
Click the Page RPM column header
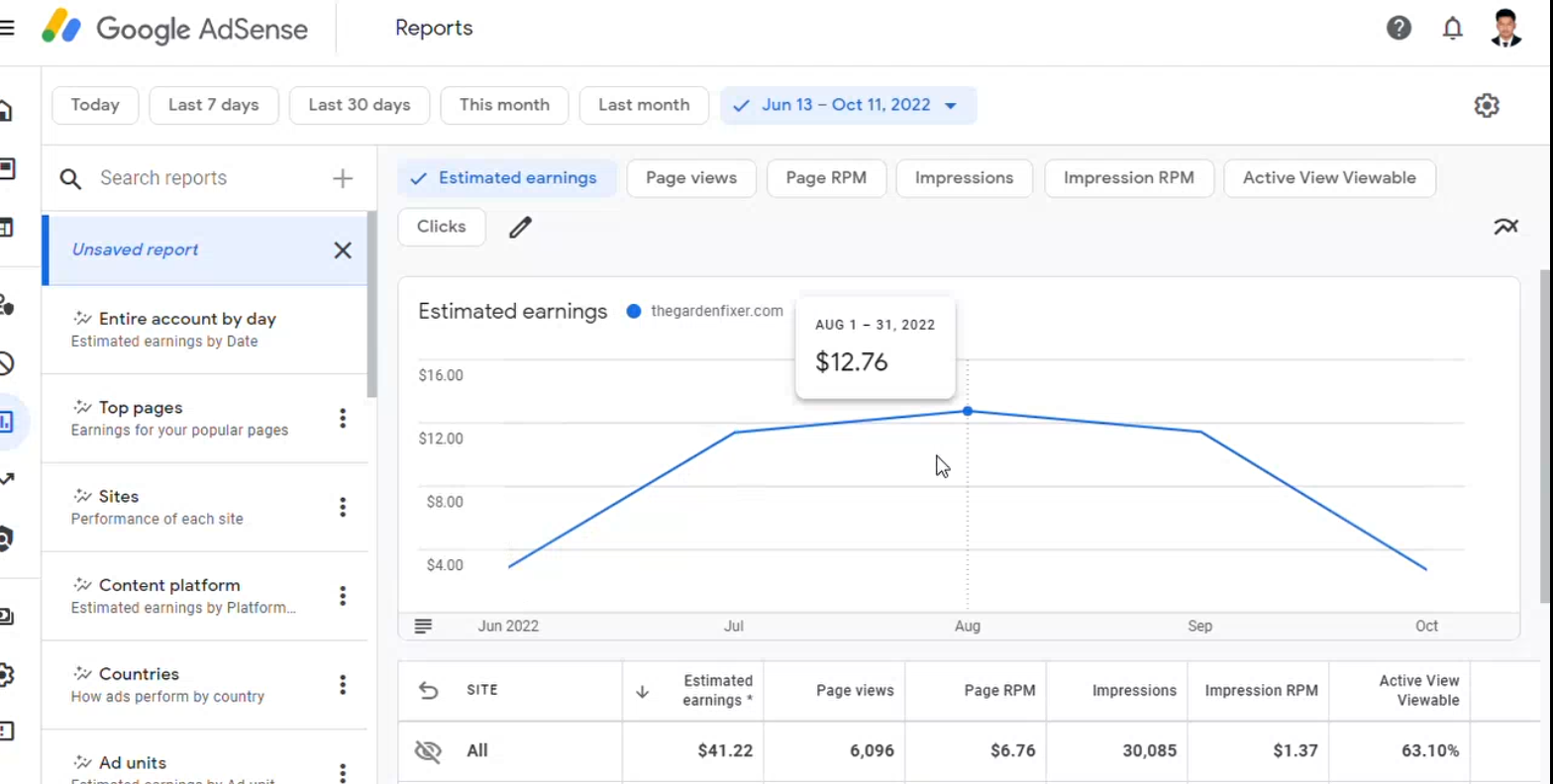999,691
